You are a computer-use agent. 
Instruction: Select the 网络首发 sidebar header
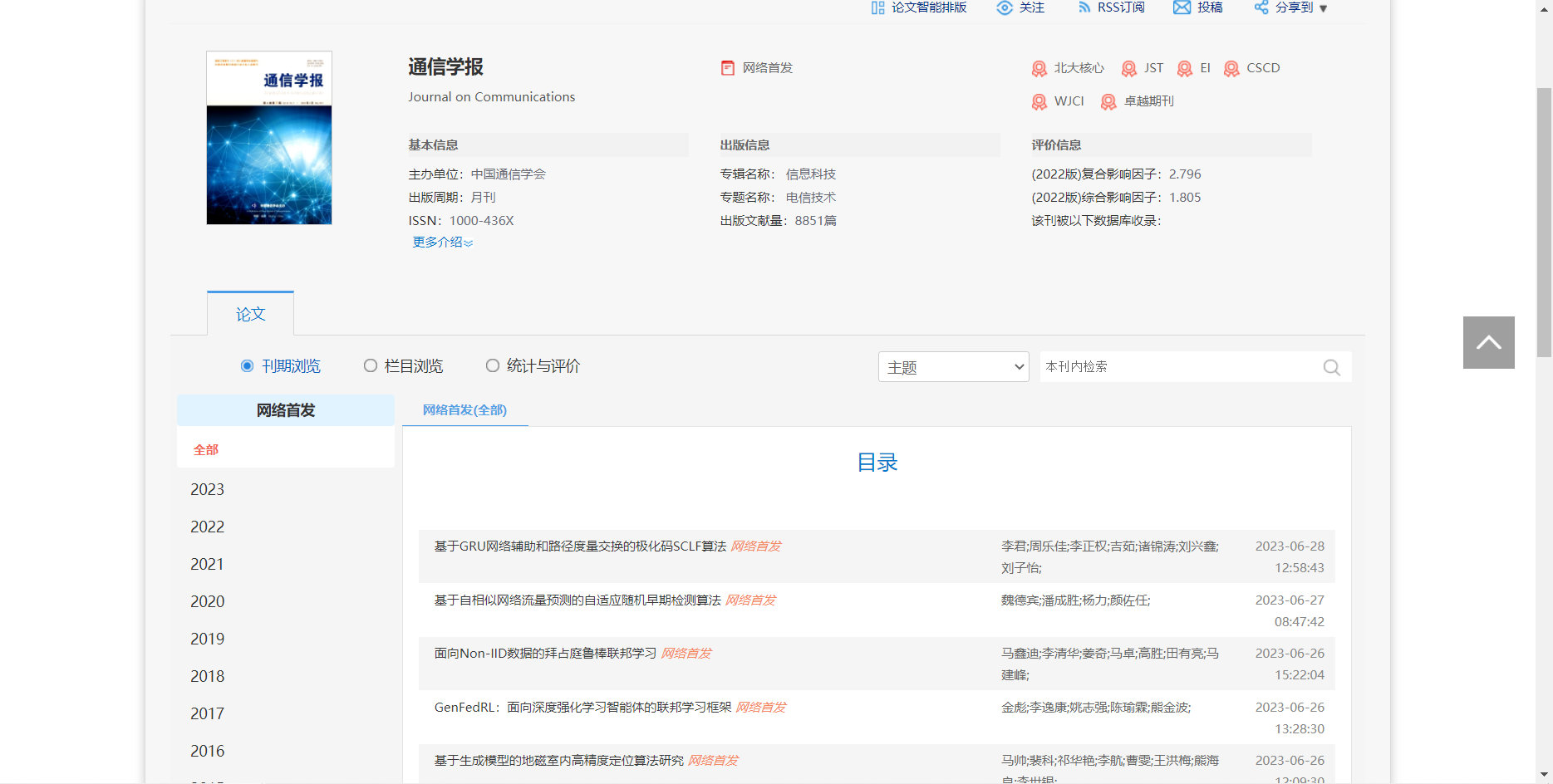click(286, 410)
